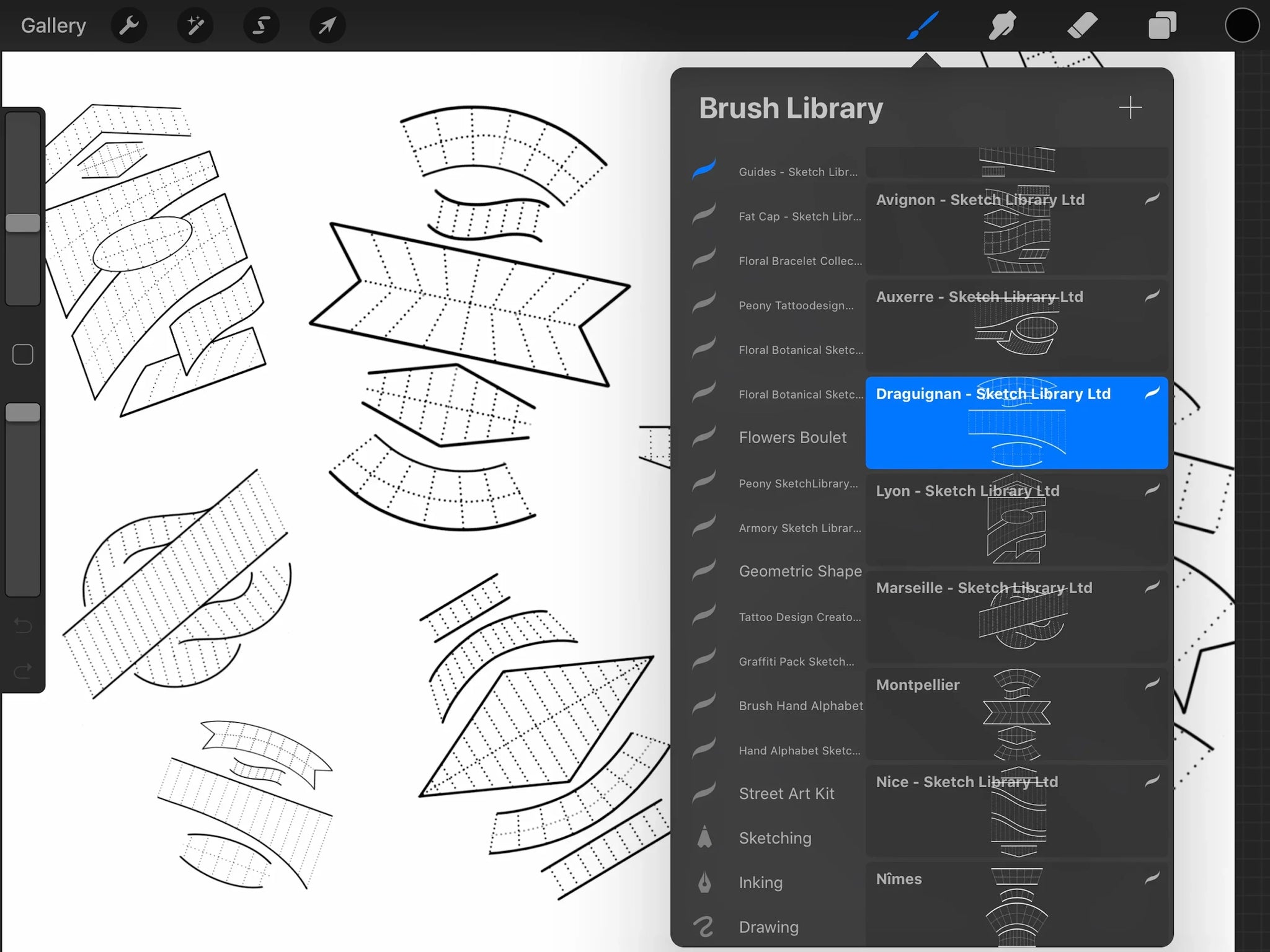
Task: Select the Nice - Sketch Library Ltd brush
Action: coord(1017,811)
